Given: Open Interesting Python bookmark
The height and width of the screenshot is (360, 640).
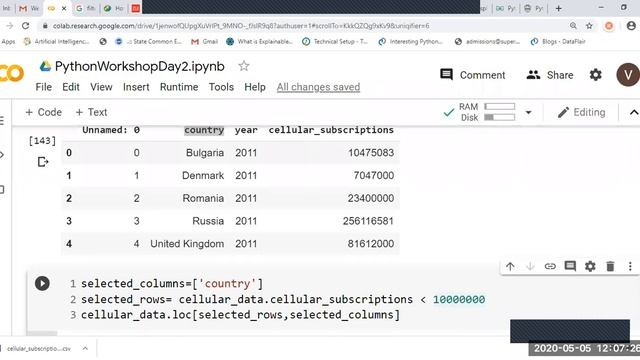Looking at the screenshot, I should 411,42.
